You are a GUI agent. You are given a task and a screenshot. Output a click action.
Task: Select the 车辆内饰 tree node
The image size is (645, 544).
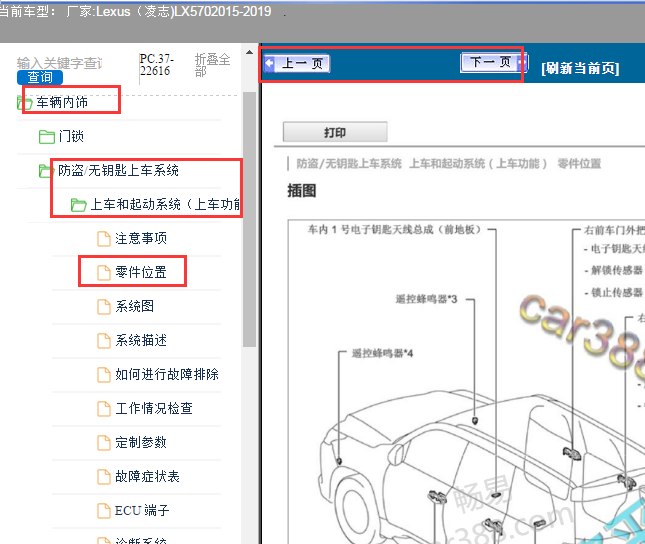point(62,102)
